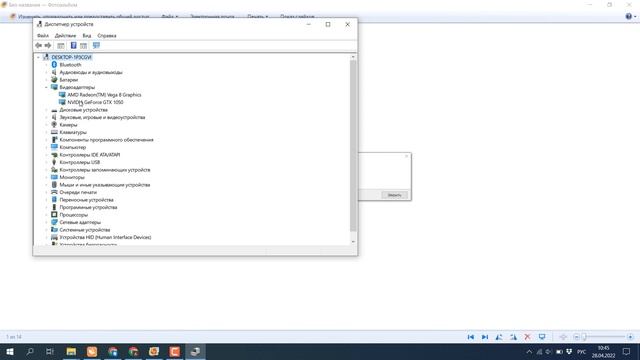640x360 pixels.
Task: Open taskbar search magnifier
Action: (30, 351)
